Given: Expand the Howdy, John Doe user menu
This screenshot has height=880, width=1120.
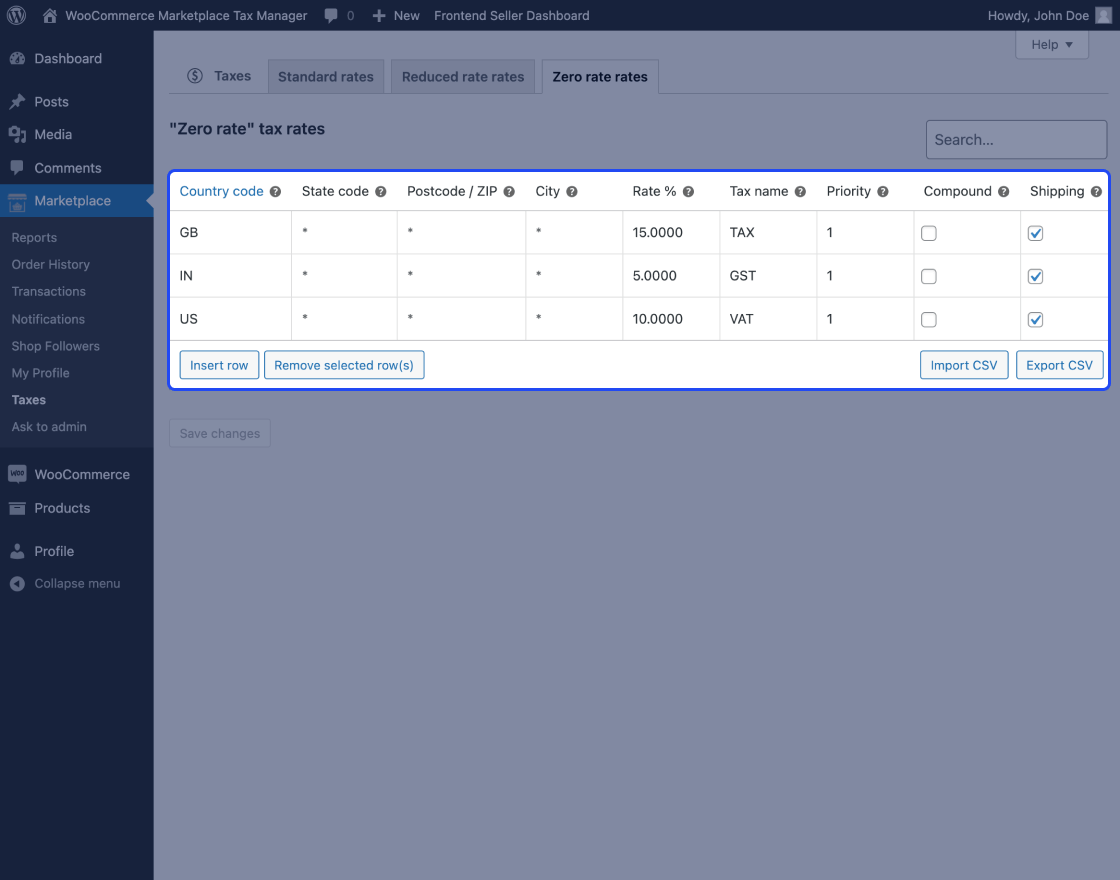Looking at the screenshot, I should click(x=1050, y=15).
